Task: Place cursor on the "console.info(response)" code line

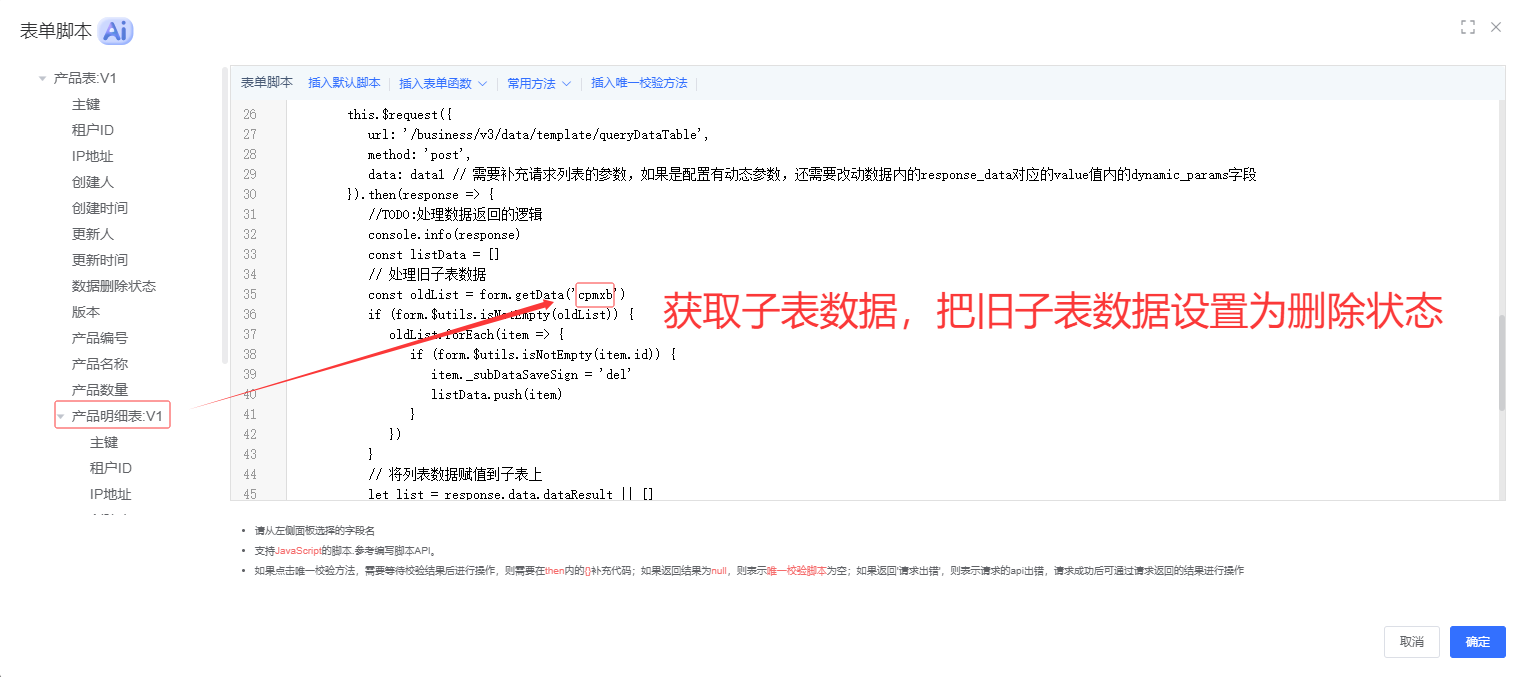Action: click(444, 234)
